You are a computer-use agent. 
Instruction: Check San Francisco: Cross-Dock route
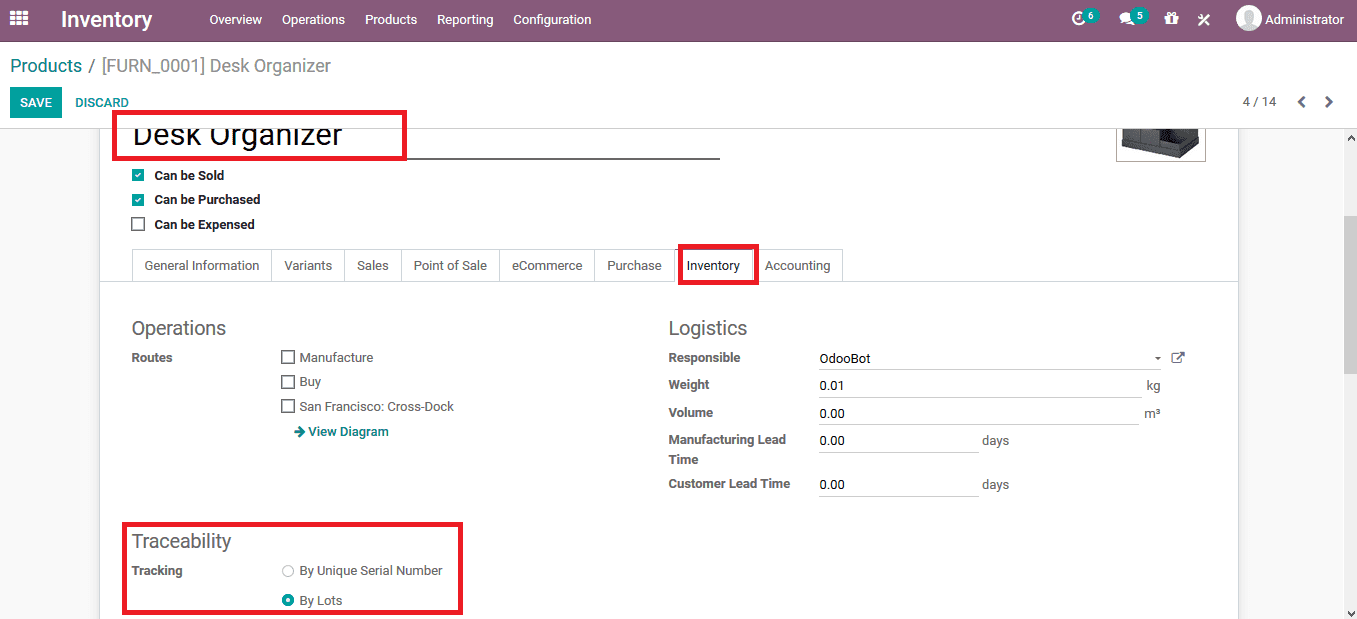288,407
